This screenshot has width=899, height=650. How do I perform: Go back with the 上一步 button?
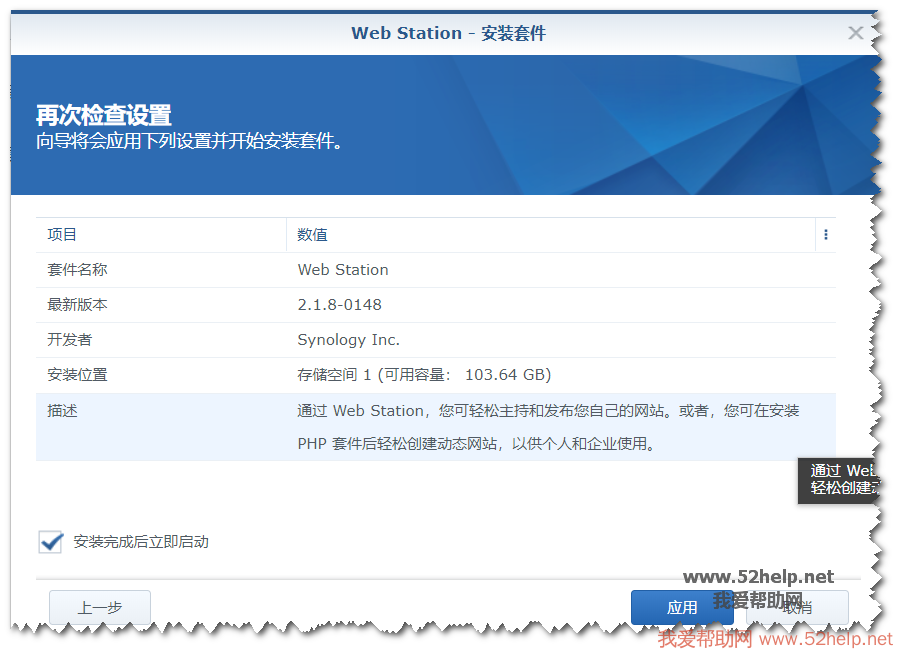pos(100,607)
